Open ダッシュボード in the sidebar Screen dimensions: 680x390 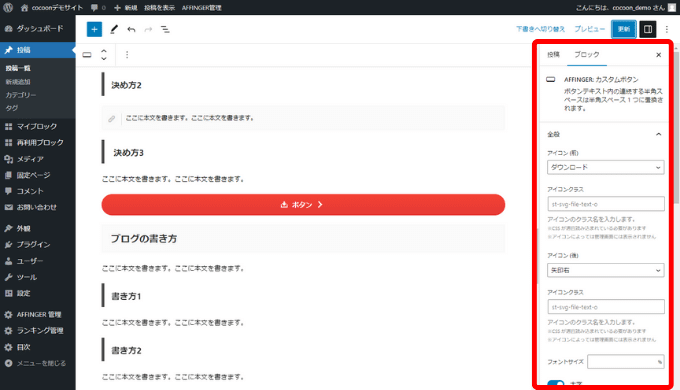tap(38, 28)
